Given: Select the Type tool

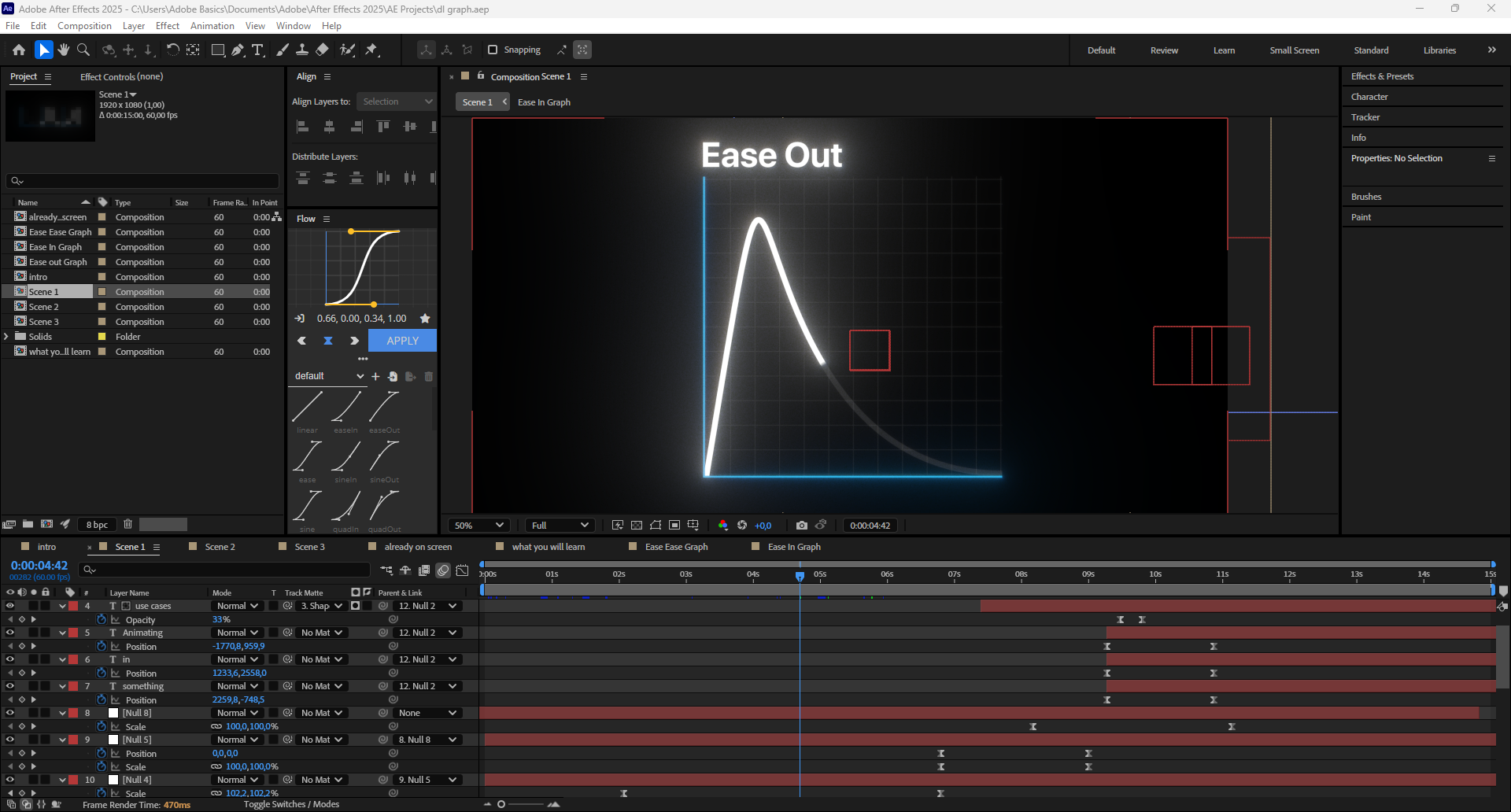Looking at the screenshot, I should point(257,50).
